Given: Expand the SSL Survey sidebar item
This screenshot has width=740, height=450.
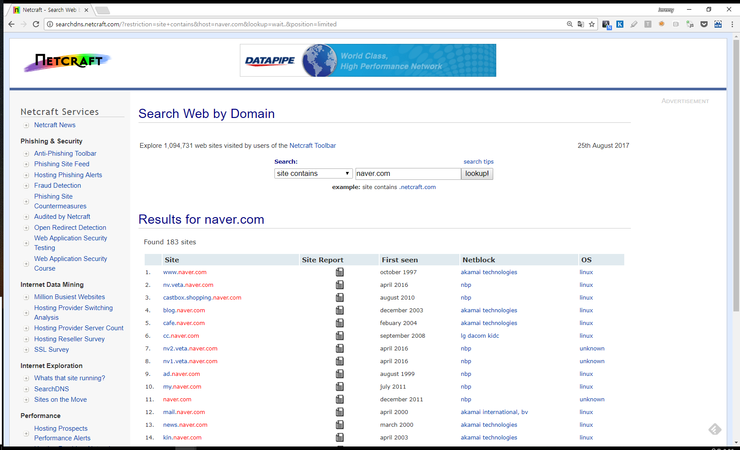Looking at the screenshot, I should pos(26,349).
